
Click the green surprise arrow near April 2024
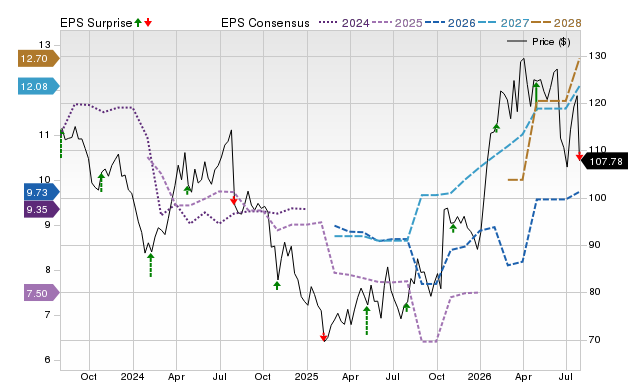[x=187, y=190]
